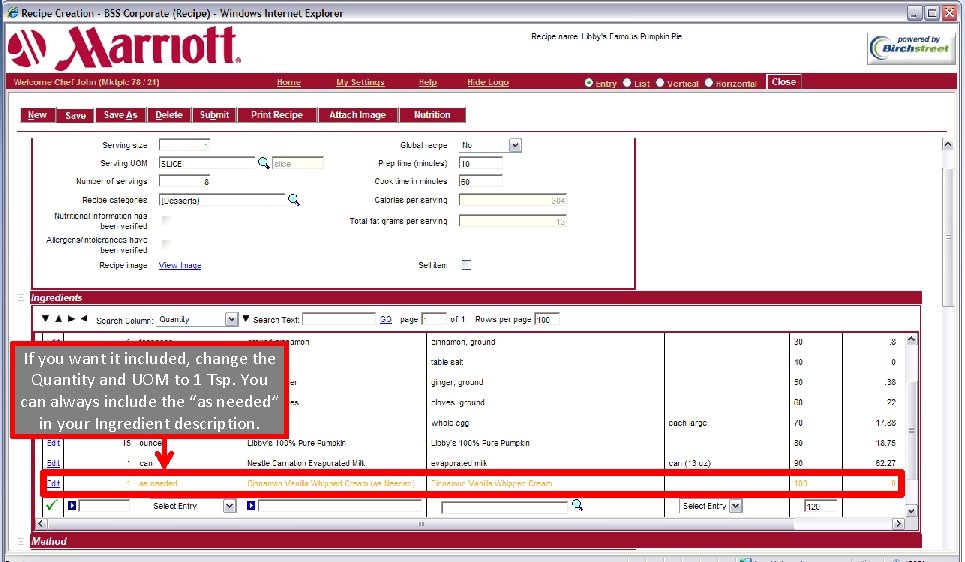Click the left-arrow navigation icon in the ingredients toolbar
965x562 pixels.
pos(84,318)
